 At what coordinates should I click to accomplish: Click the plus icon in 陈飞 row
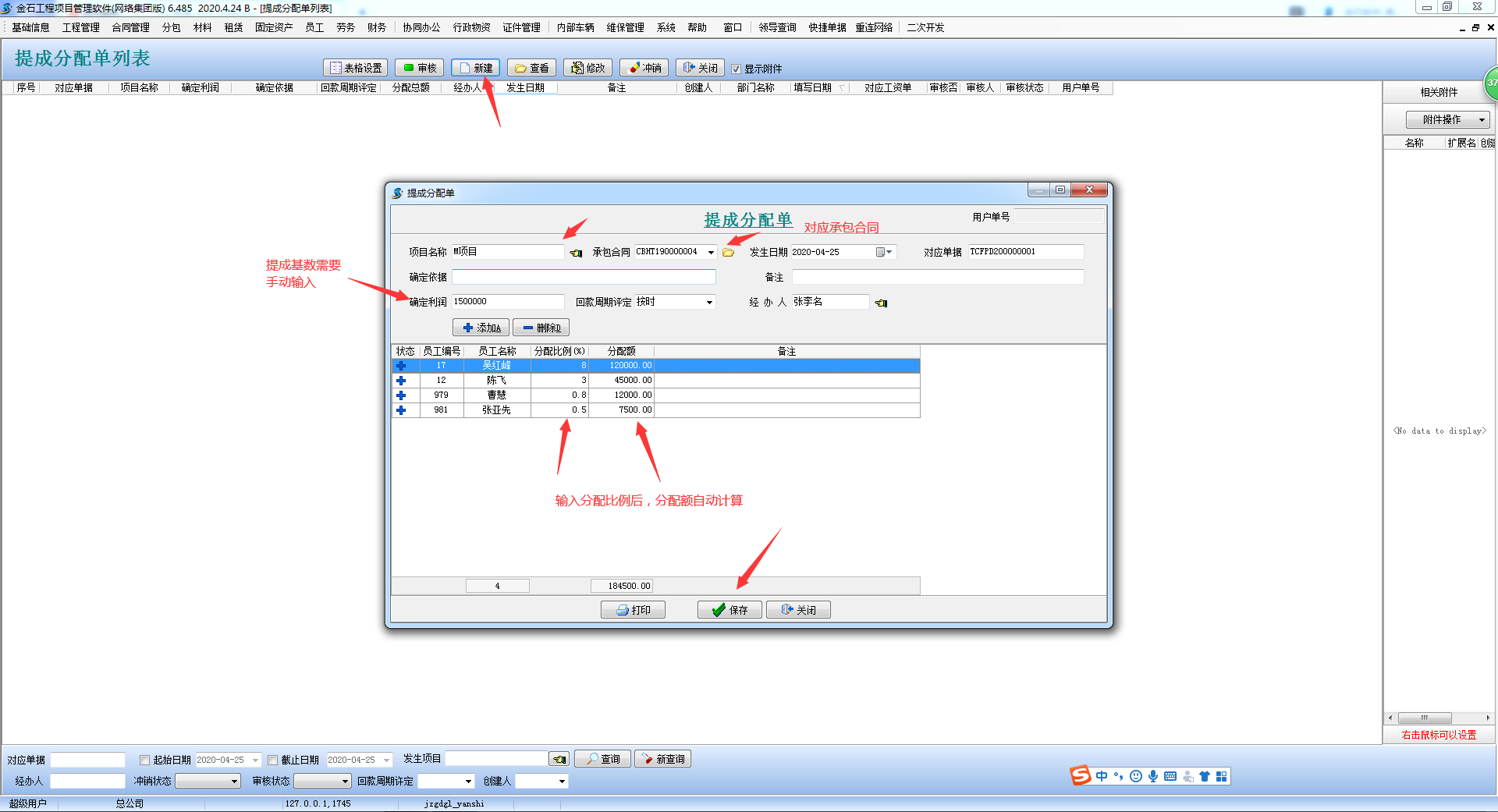tap(401, 381)
